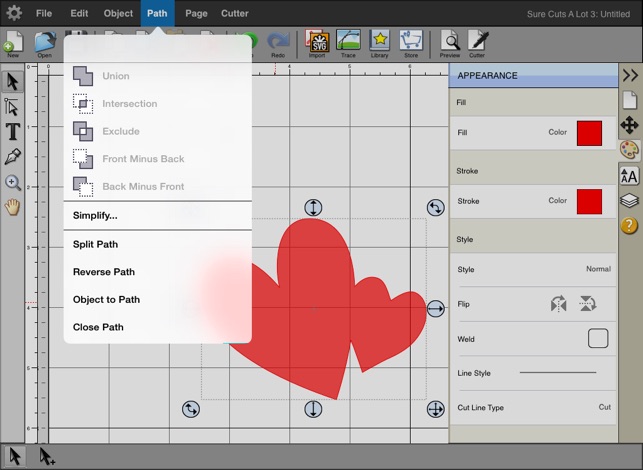This screenshot has width=643, height=470.
Task: Choose Simplify... from Path menu
Action: (95, 215)
